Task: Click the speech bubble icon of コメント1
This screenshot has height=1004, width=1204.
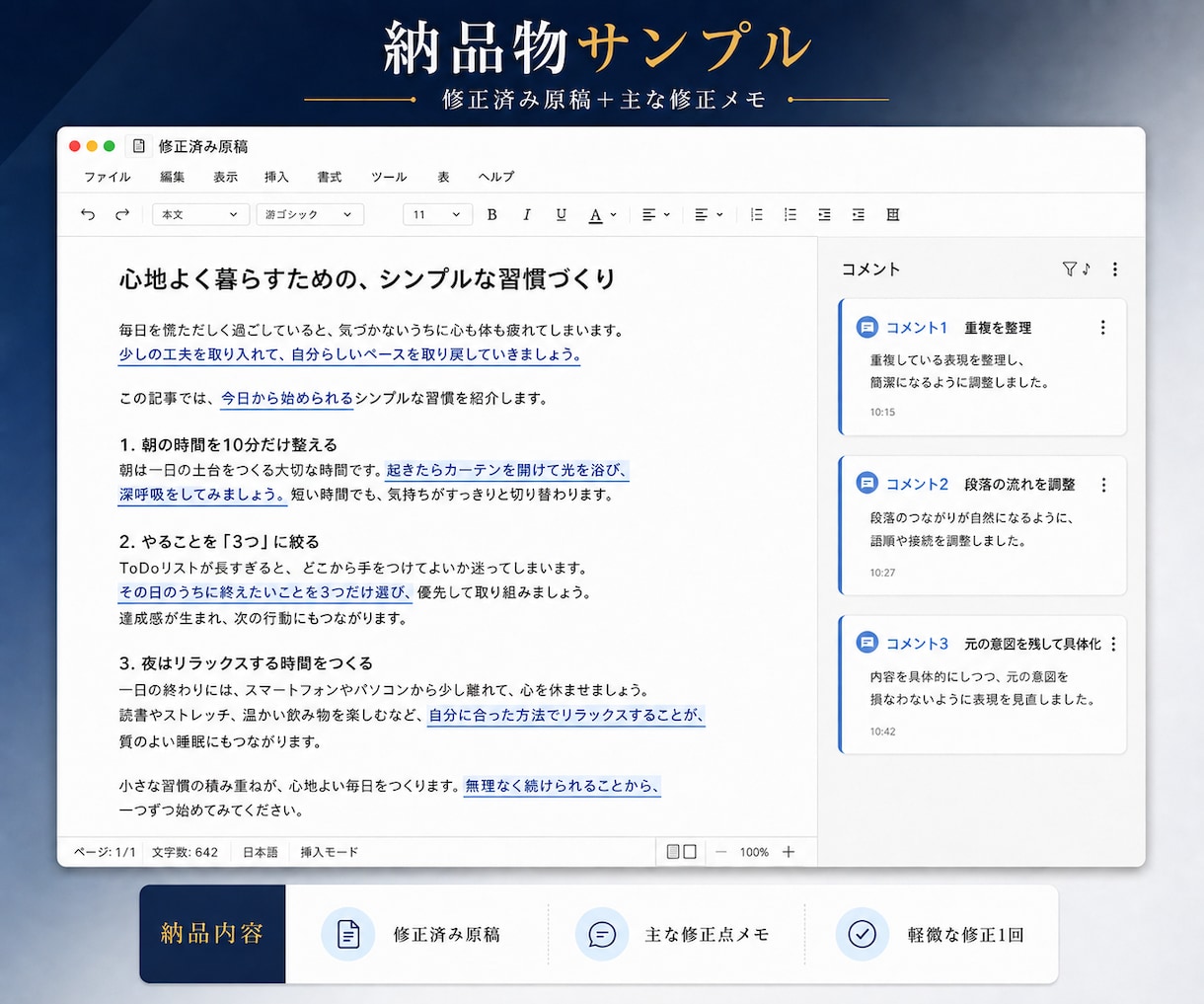Action: point(866,327)
